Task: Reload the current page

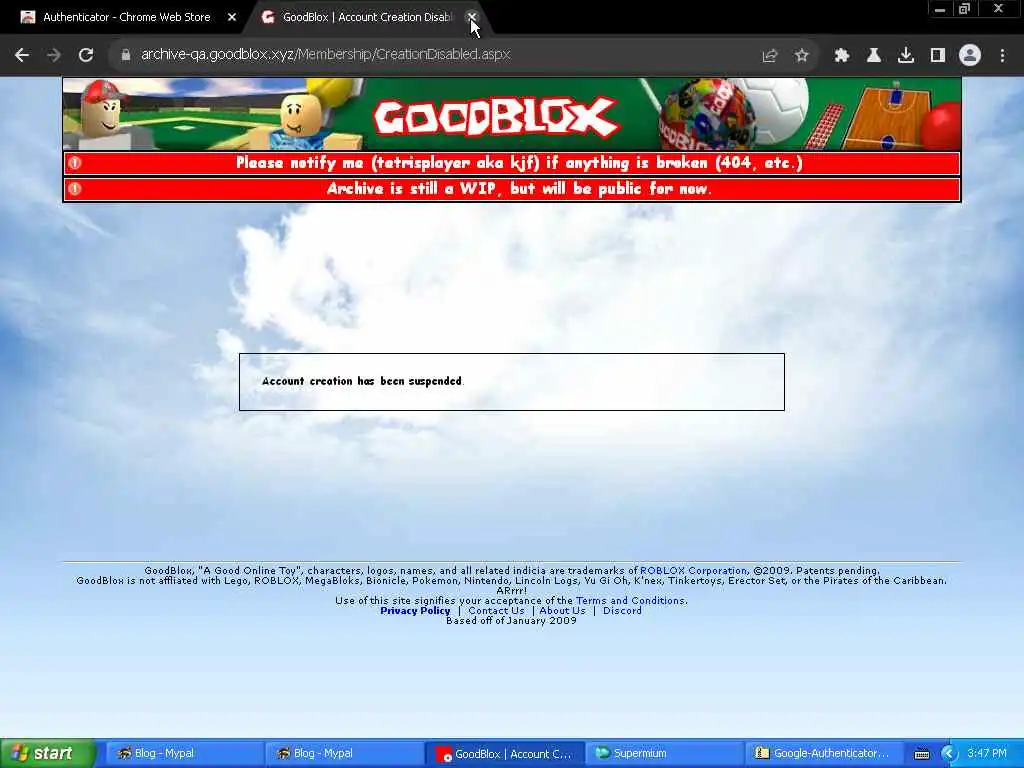Action: click(x=86, y=55)
